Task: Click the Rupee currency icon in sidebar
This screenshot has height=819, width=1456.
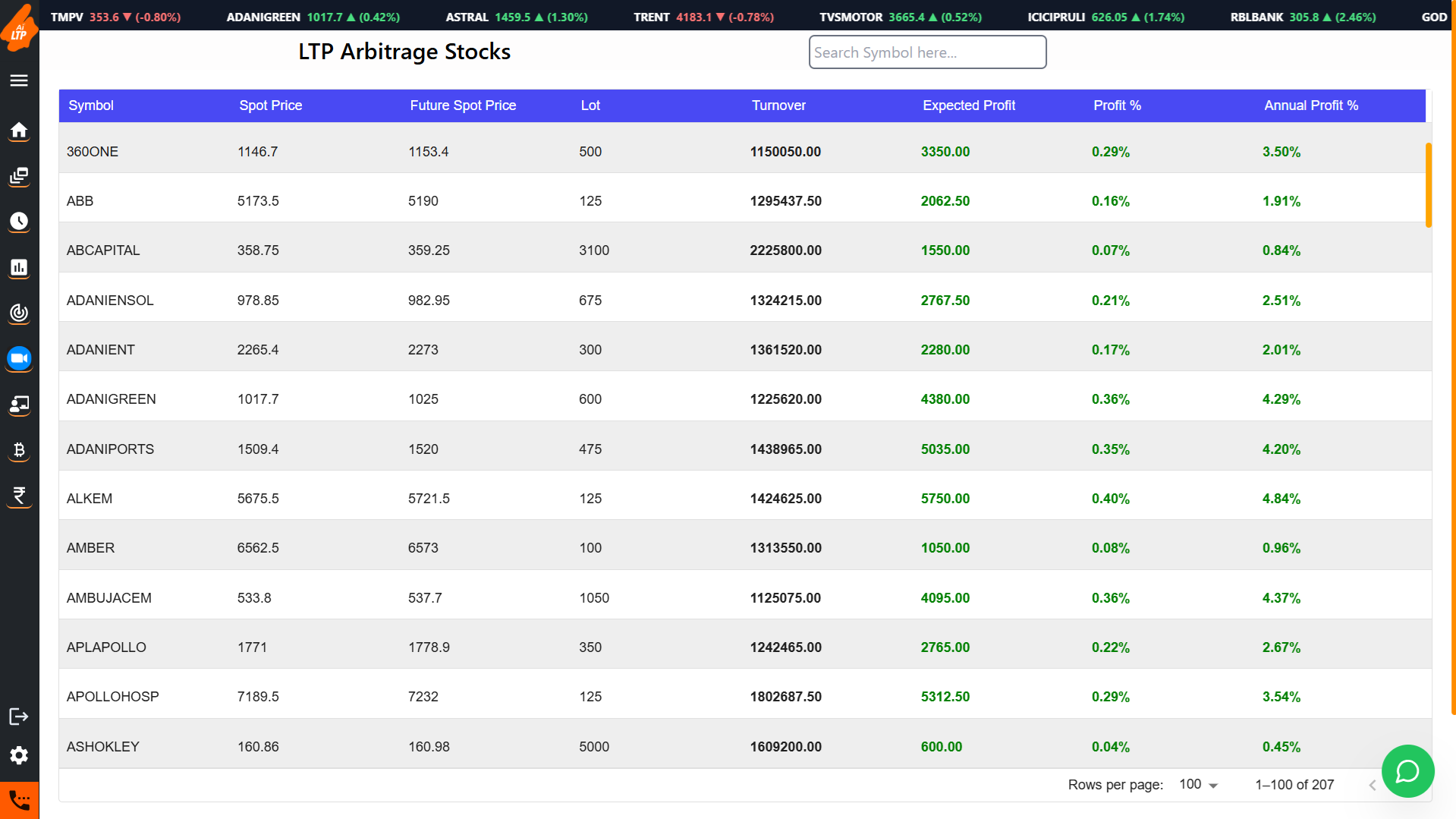Action: pos(19,496)
